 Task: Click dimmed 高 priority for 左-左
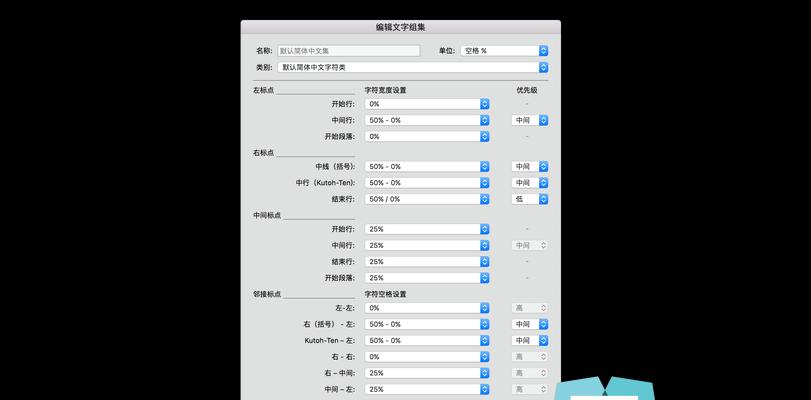point(530,308)
